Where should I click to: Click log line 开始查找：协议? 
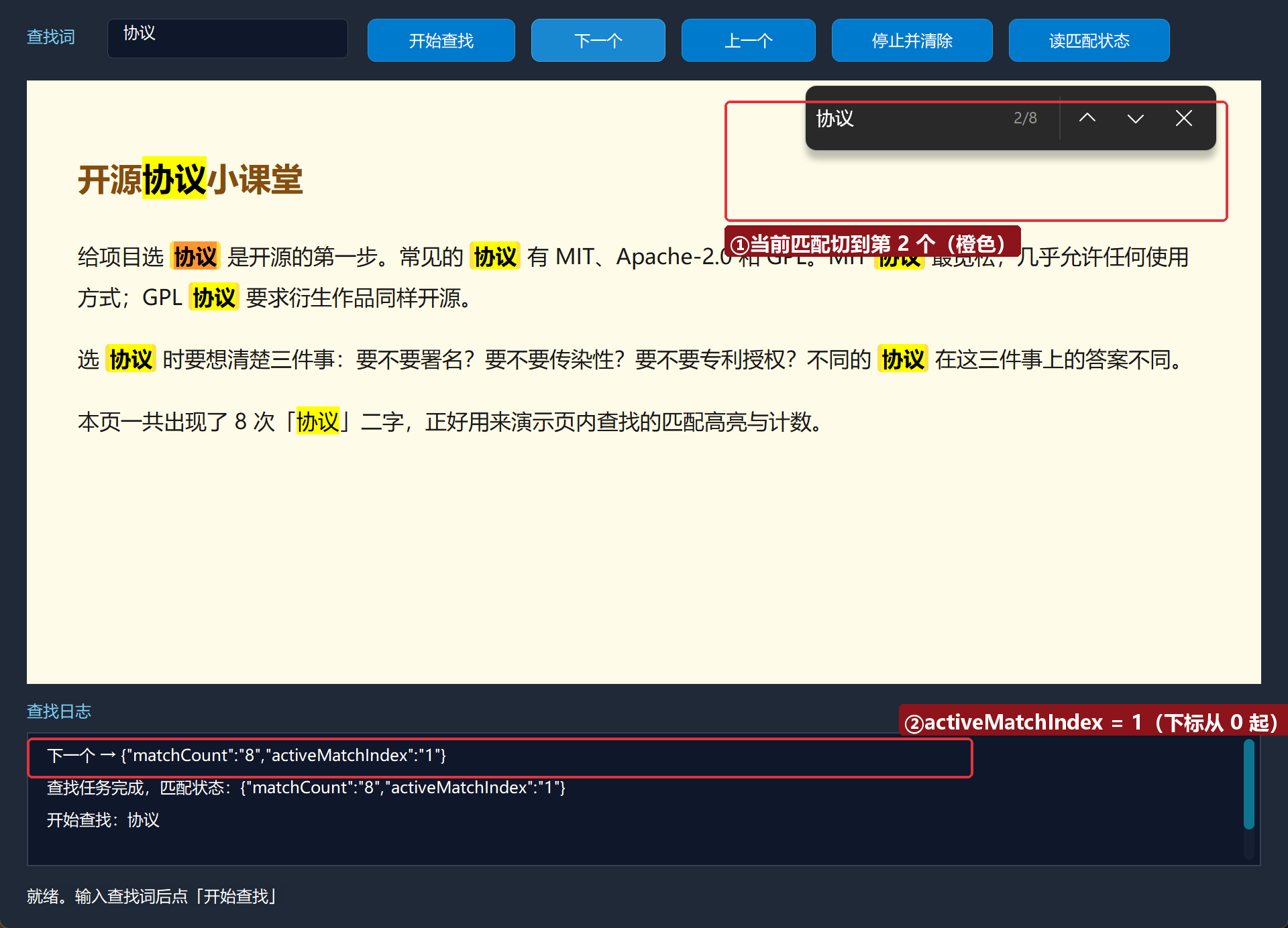[x=103, y=820]
